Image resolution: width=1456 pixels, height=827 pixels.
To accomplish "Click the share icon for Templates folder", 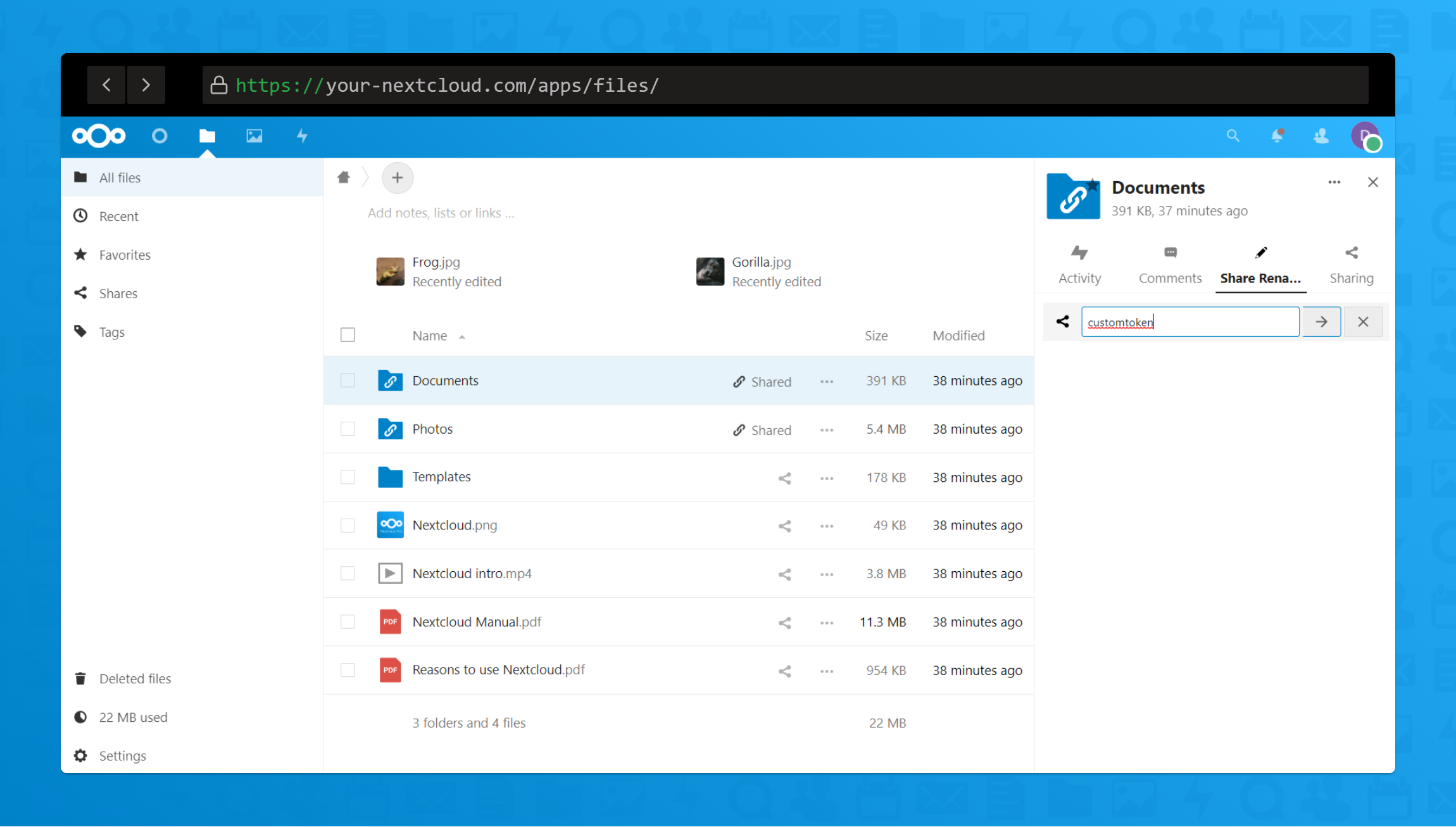I will point(784,478).
